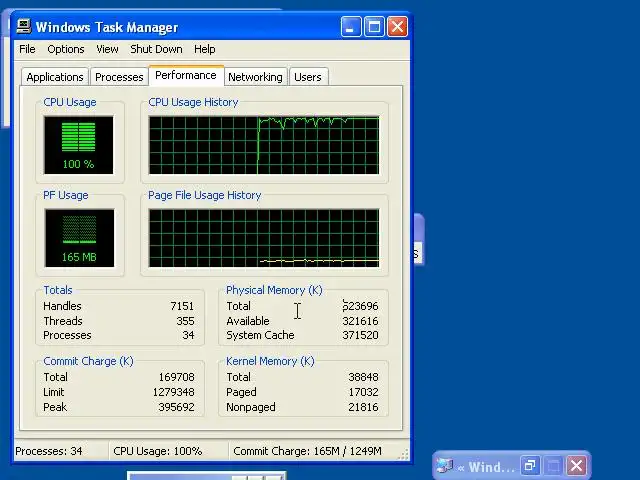Click the Commit Charge Total value 169708

[177, 377]
